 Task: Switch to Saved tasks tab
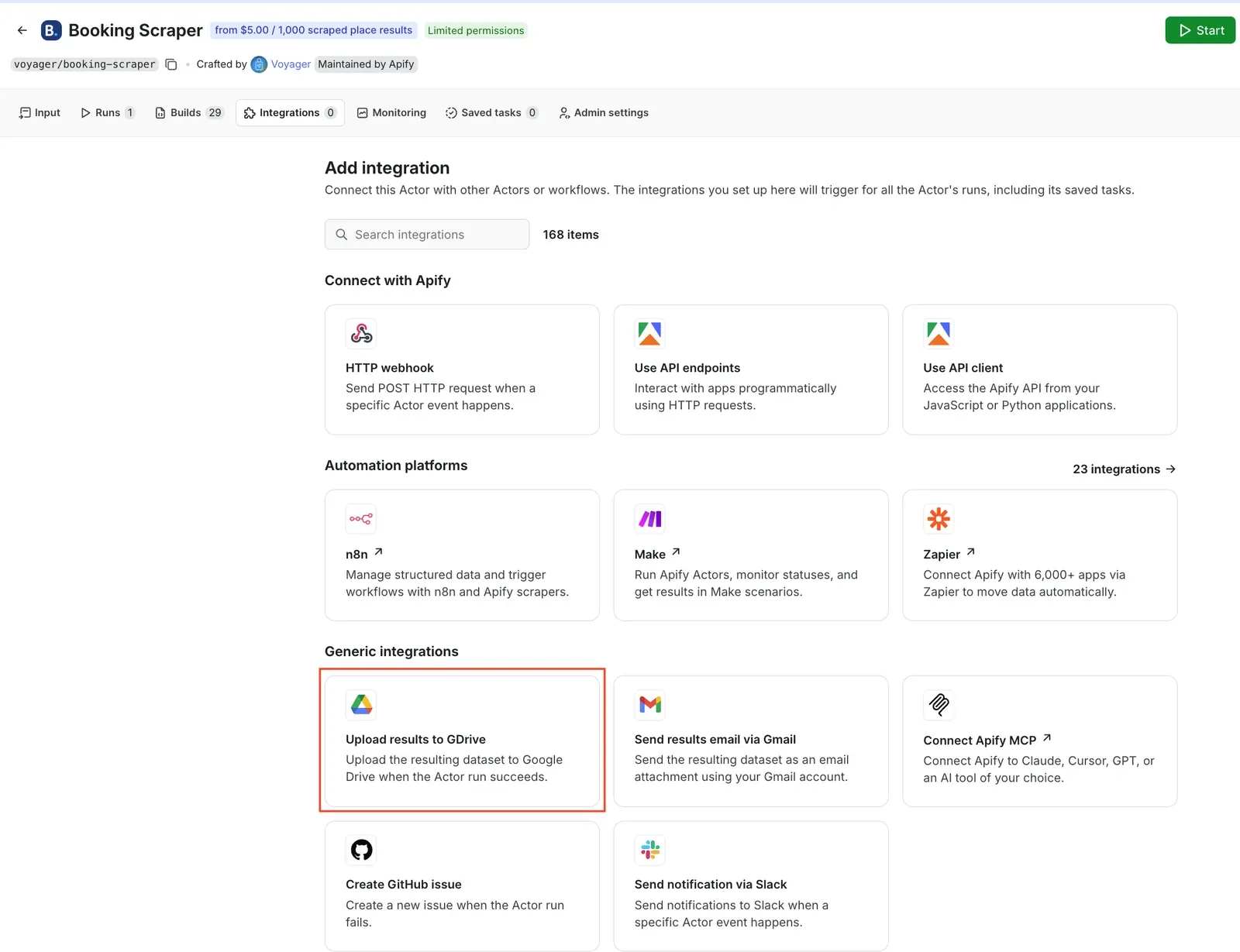click(491, 113)
